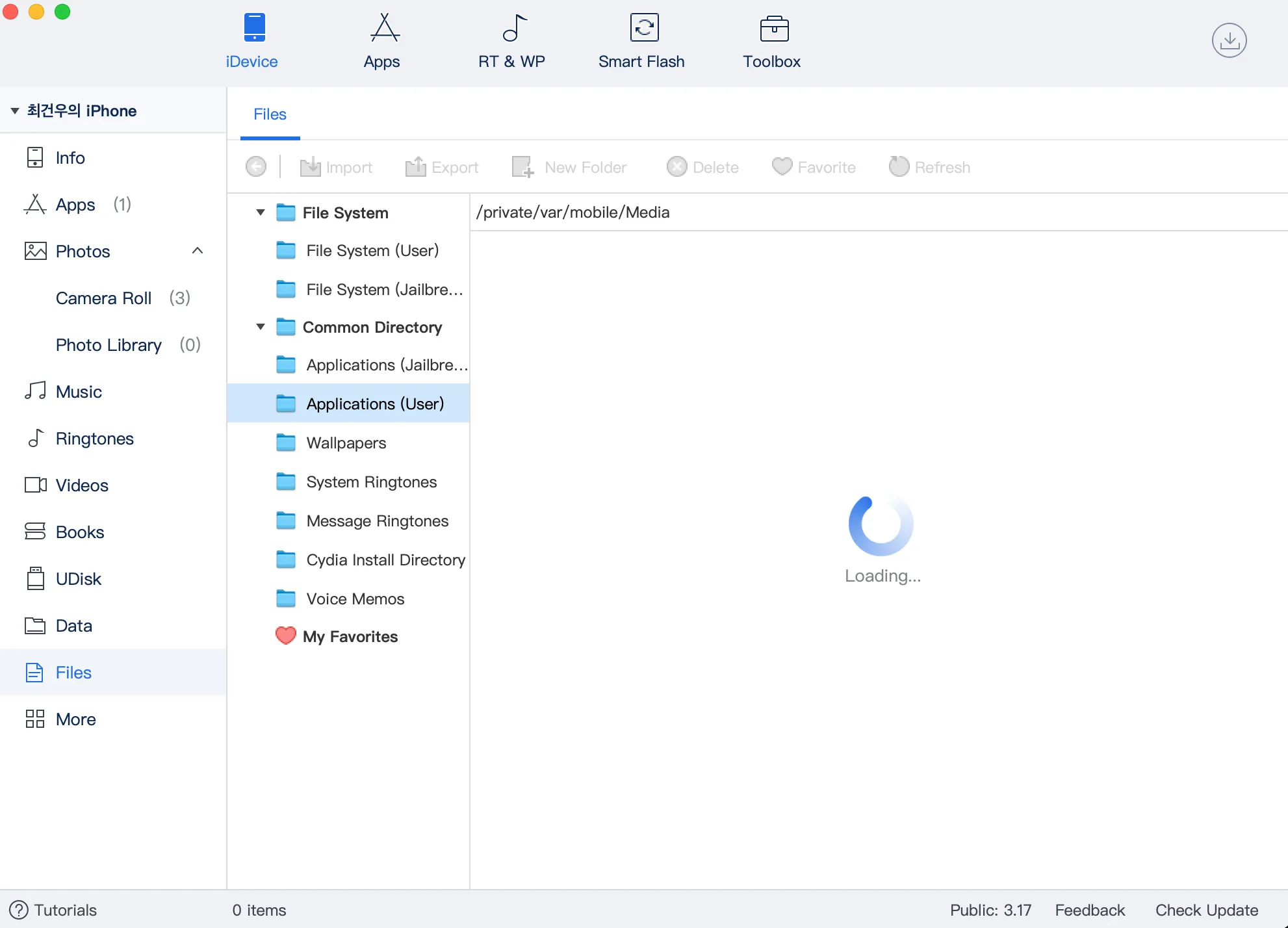Viewport: 1288px width, 928px height.
Task: Open the iDevice section icon
Action: (254, 28)
